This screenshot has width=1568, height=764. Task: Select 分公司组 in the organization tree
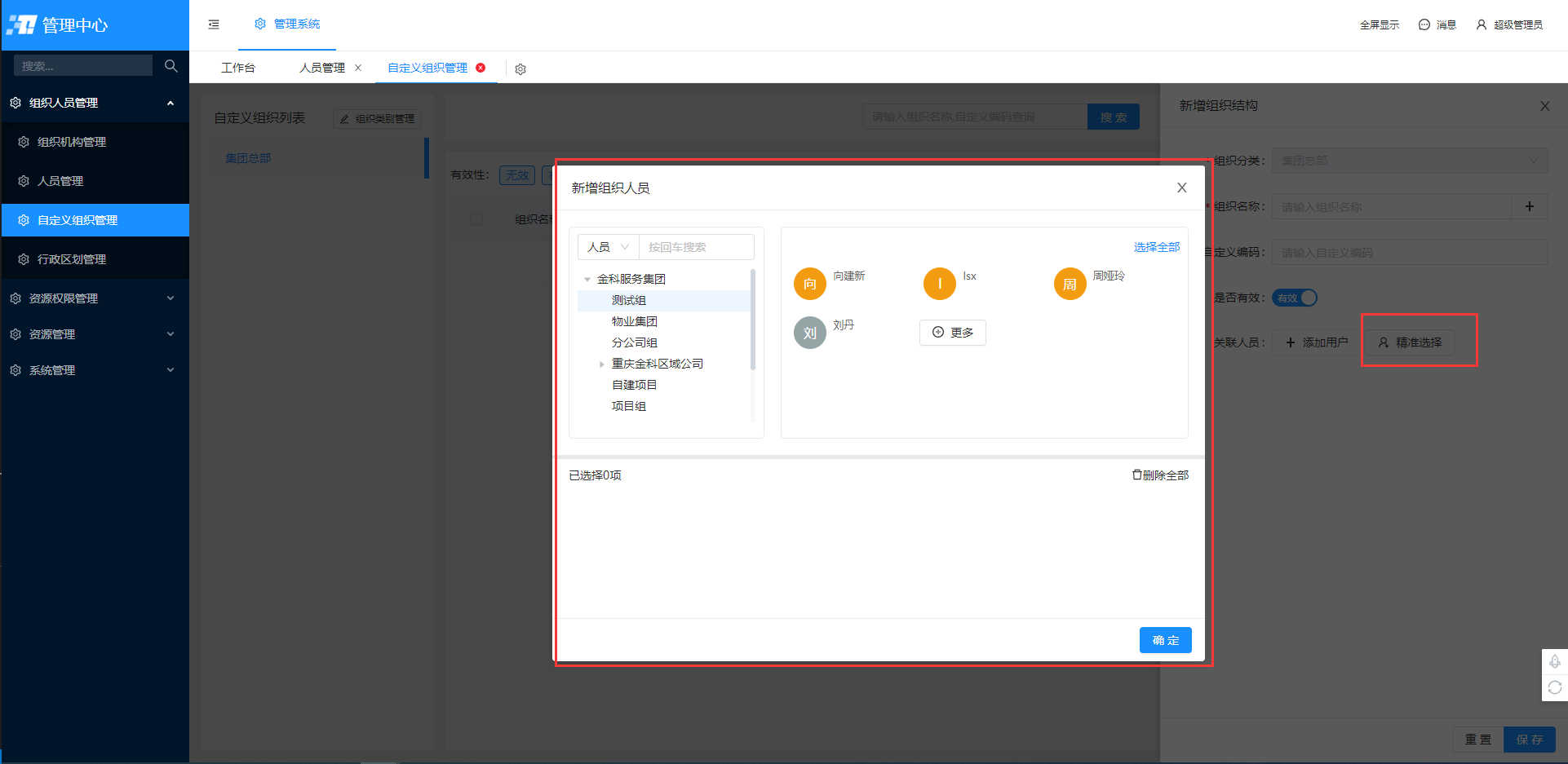pos(635,342)
